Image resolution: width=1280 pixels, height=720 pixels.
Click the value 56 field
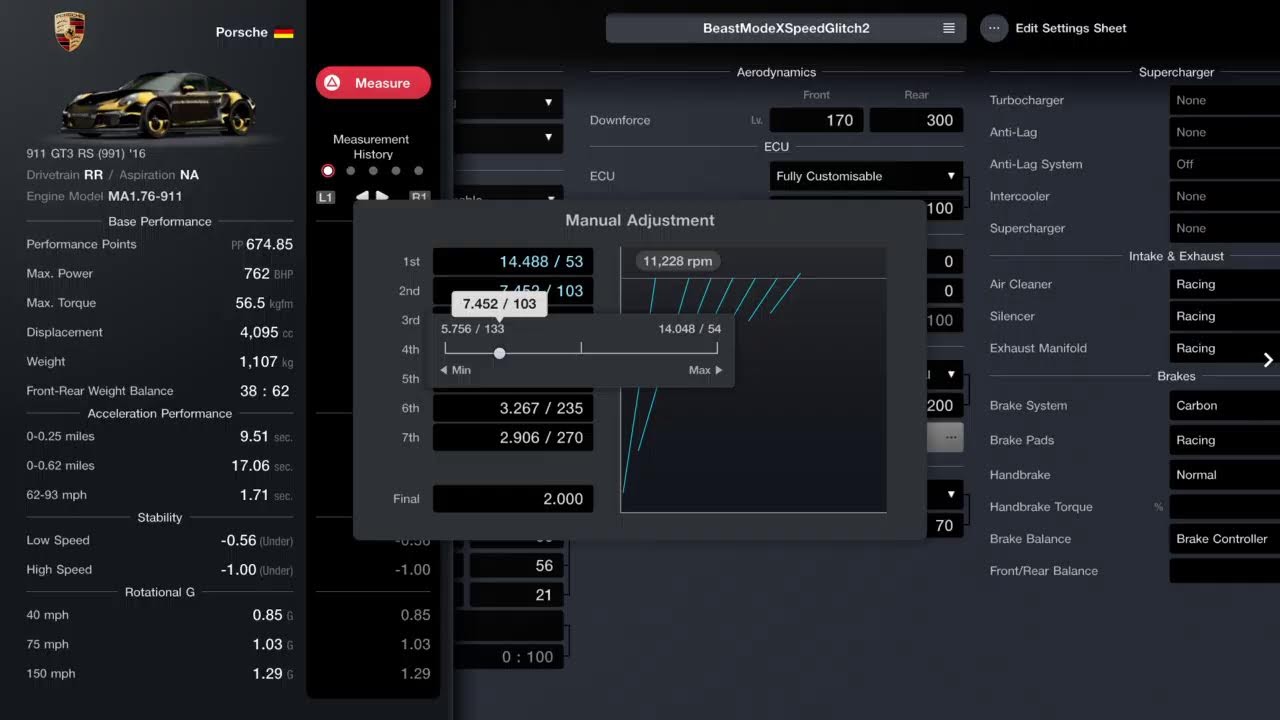516,566
